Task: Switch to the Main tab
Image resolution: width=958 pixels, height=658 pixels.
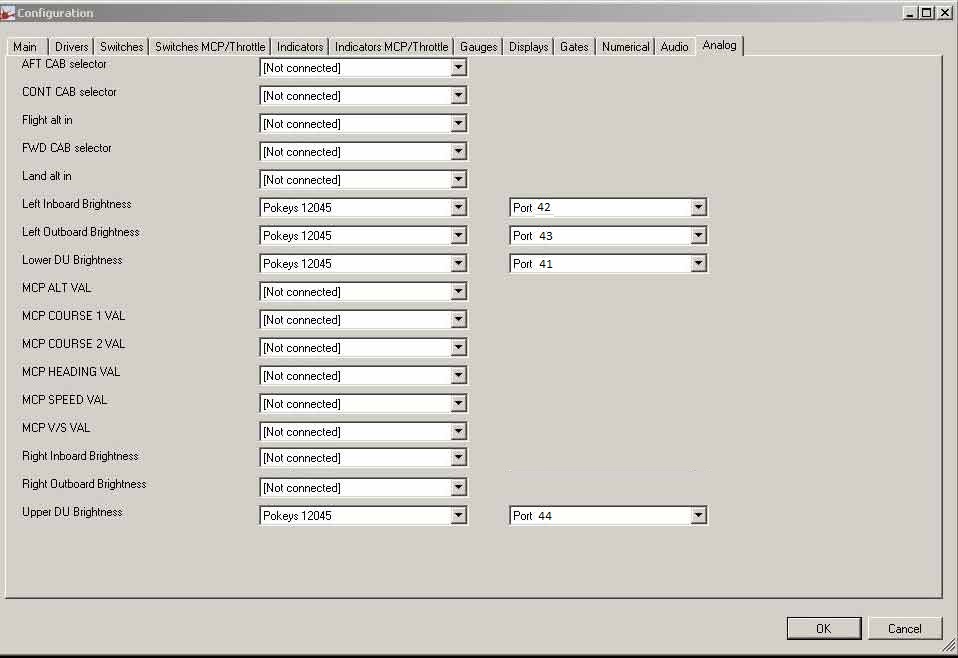Action: point(25,47)
